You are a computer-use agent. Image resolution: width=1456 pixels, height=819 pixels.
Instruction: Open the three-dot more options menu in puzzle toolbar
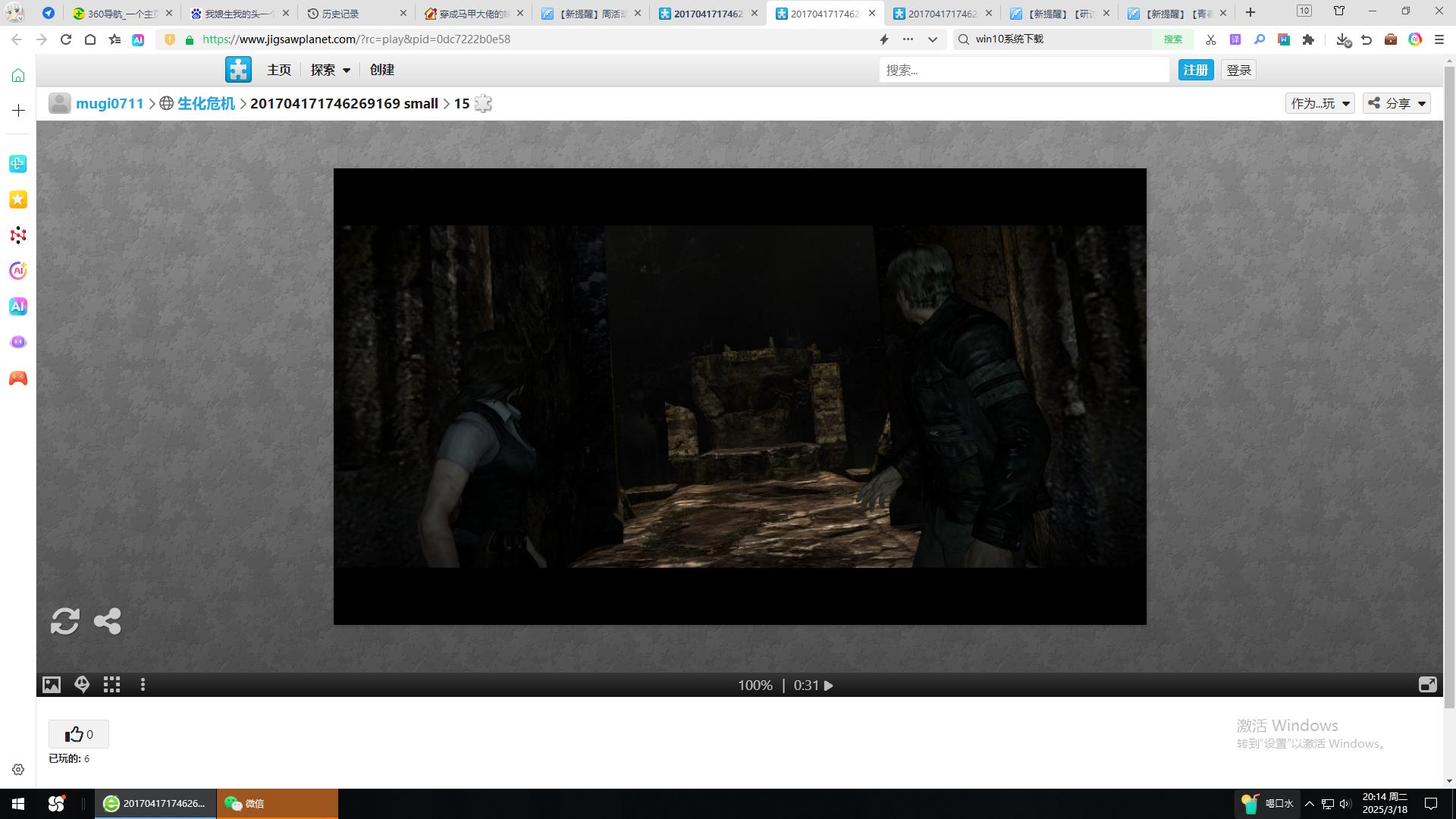pos(143,685)
